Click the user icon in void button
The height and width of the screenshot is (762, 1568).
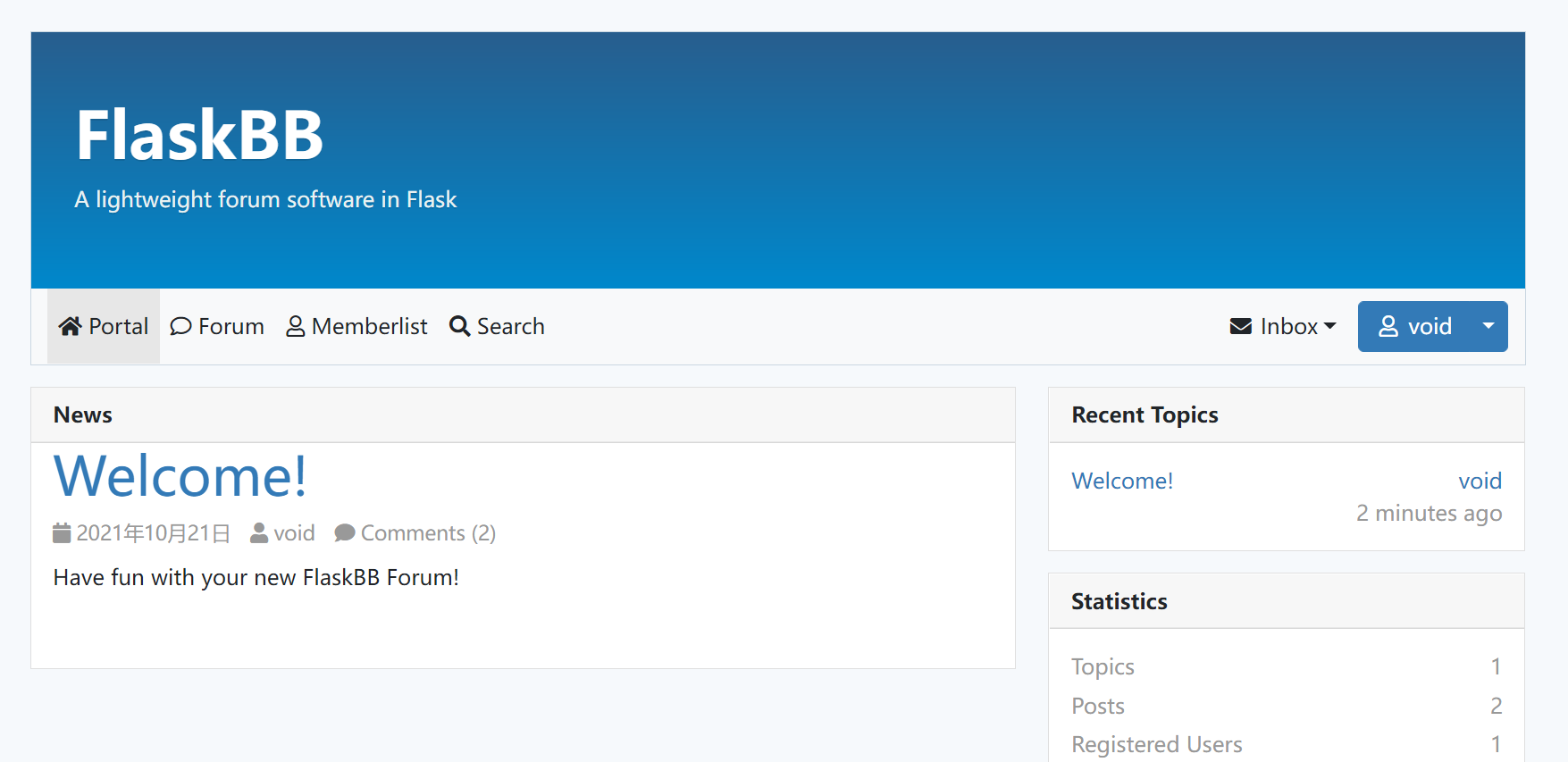(1388, 326)
